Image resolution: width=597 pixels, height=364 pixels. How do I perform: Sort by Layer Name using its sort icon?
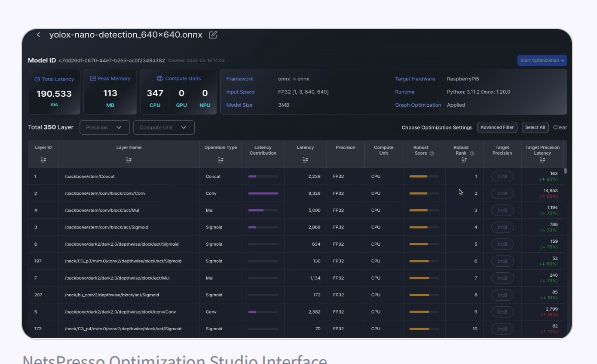point(129,160)
